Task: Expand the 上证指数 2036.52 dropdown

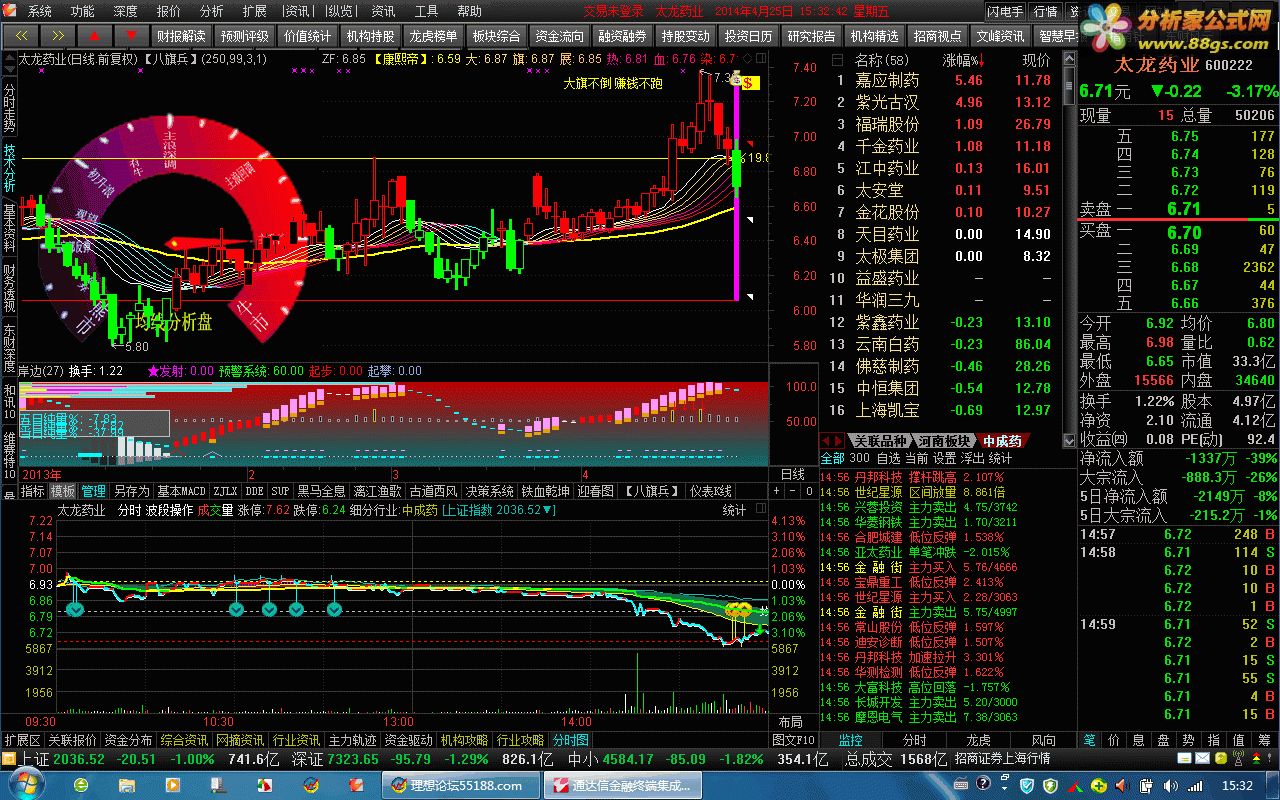Action: click(498, 510)
